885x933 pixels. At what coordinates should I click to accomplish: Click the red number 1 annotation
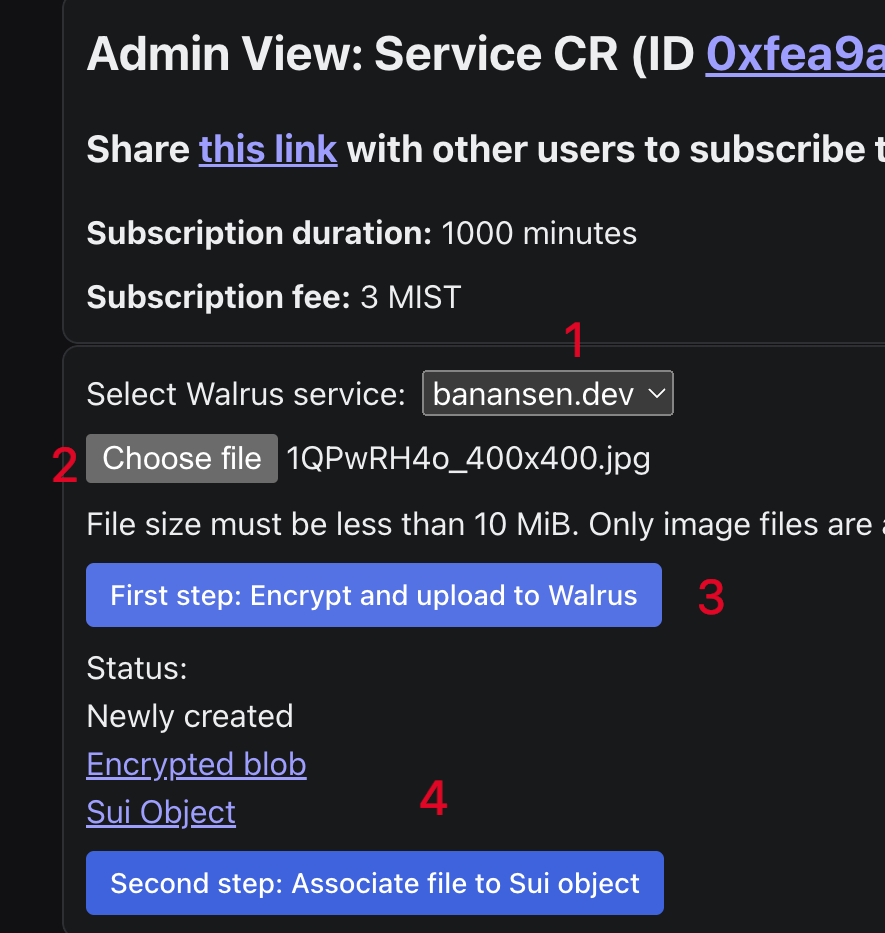pyautogui.click(x=574, y=342)
